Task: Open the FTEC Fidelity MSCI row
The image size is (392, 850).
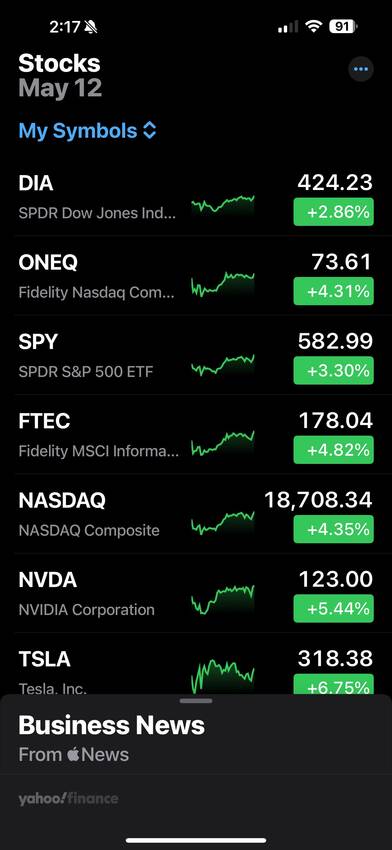Action: (x=196, y=435)
